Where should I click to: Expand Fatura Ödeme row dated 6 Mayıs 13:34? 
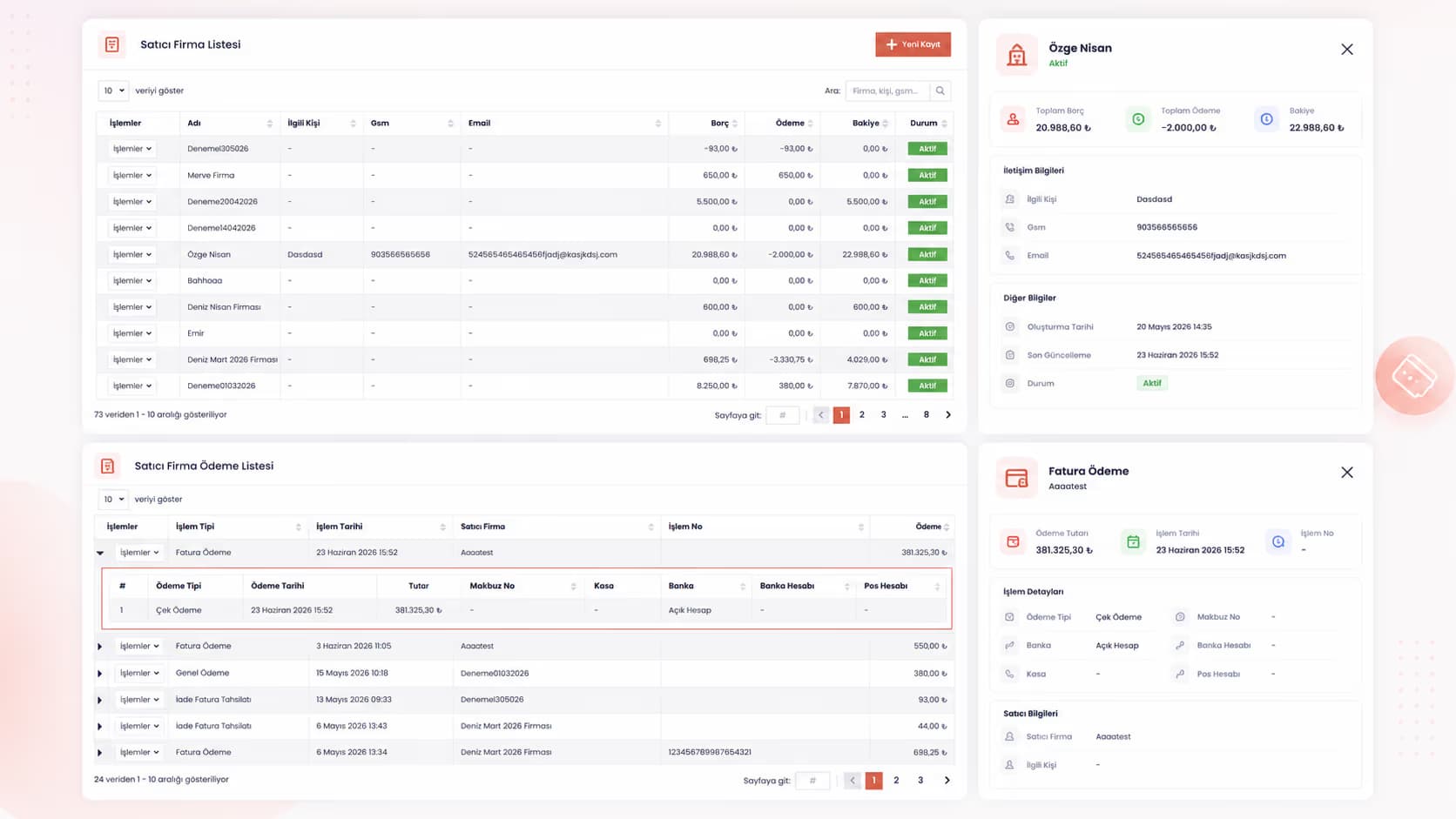click(100, 752)
